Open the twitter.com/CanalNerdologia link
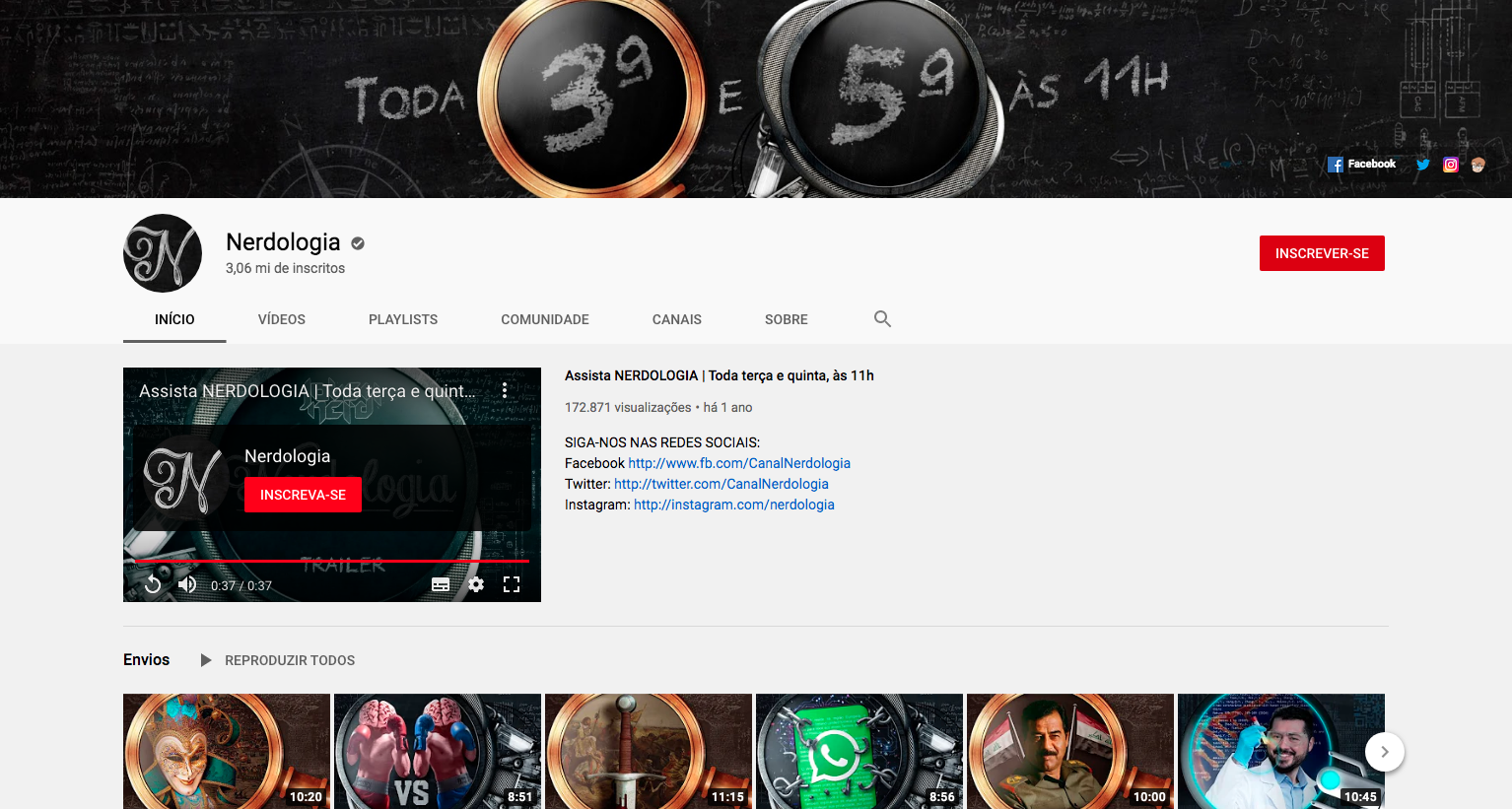The width and height of the screenshot is (1512, 809). click(x=722, y=484)
